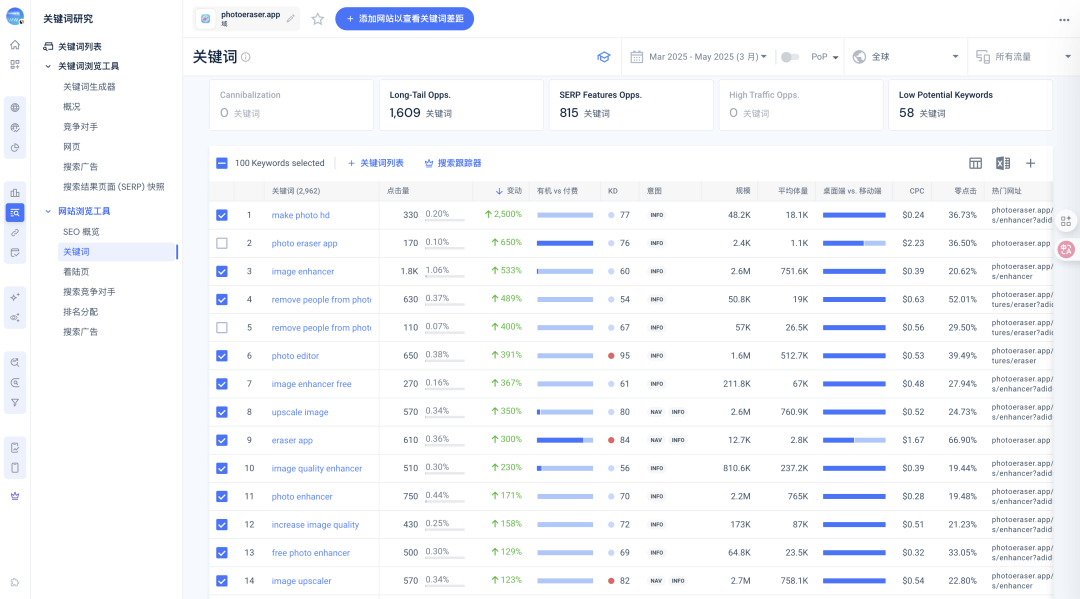Star photoeraser.app as a favorite
1080x599 pixels.
pyautogui.click(x=318, y=19)
